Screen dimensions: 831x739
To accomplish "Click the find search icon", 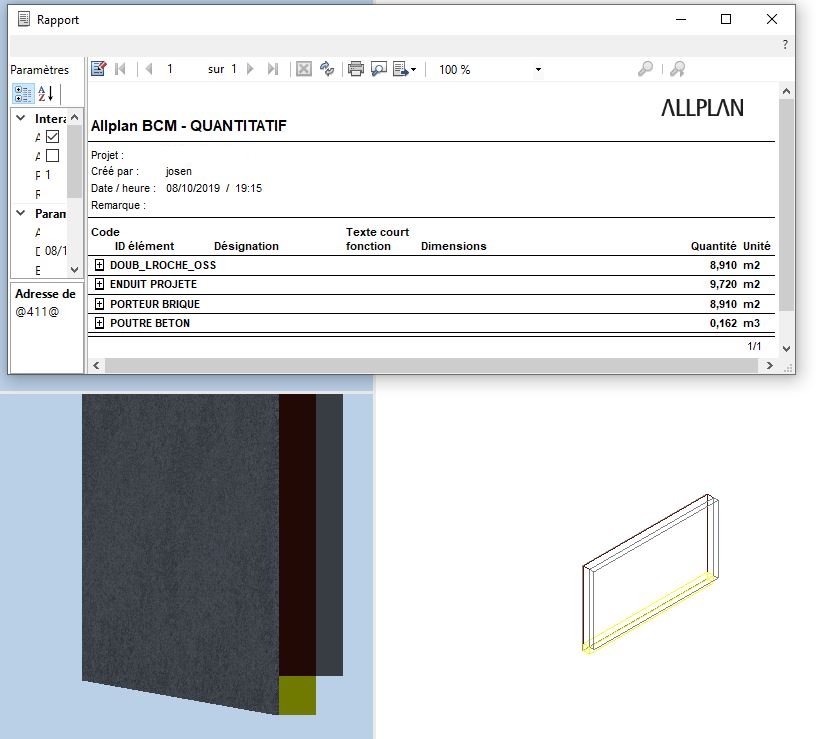I will (645, 69).
